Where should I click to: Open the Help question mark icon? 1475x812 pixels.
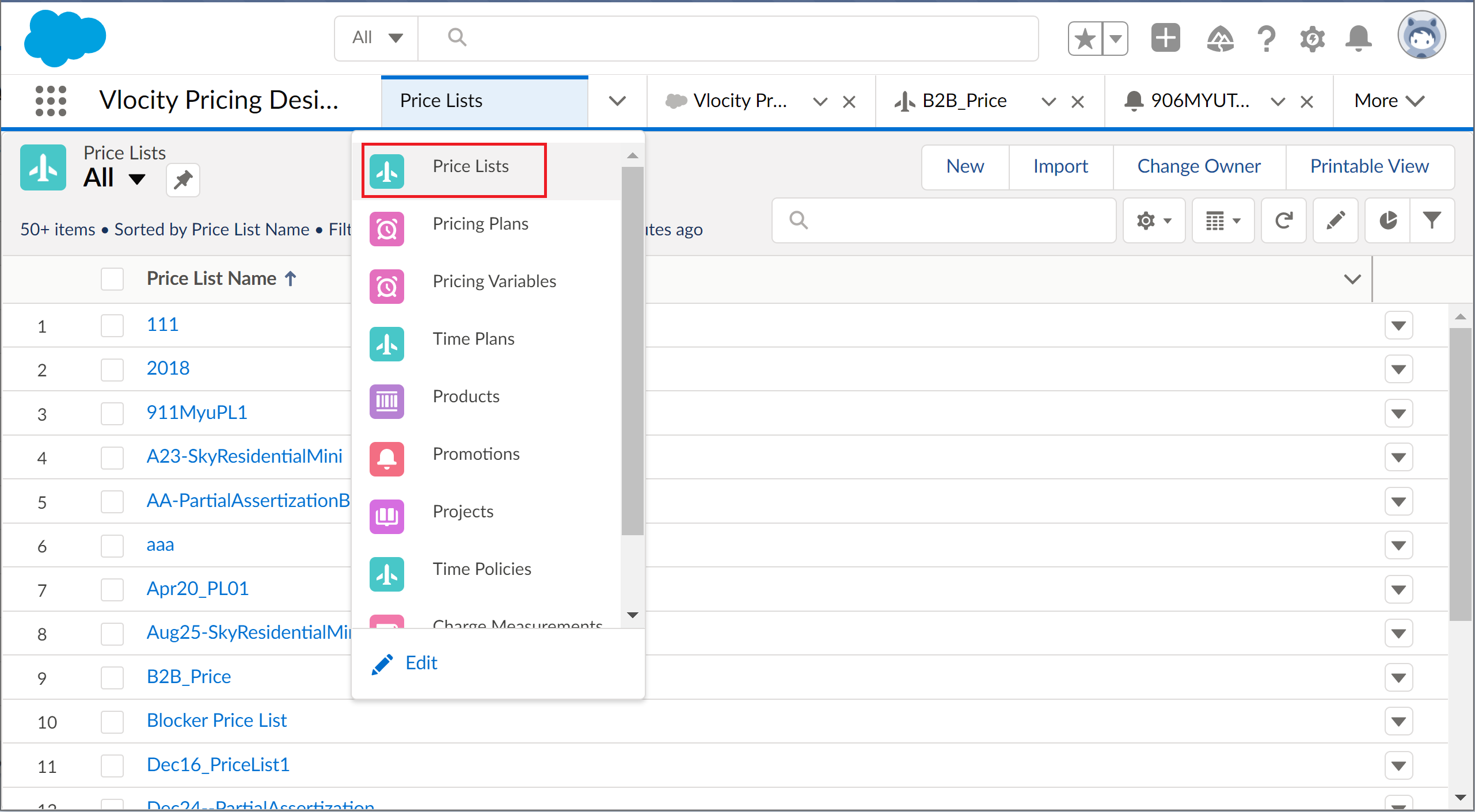tap(1266, 39)
